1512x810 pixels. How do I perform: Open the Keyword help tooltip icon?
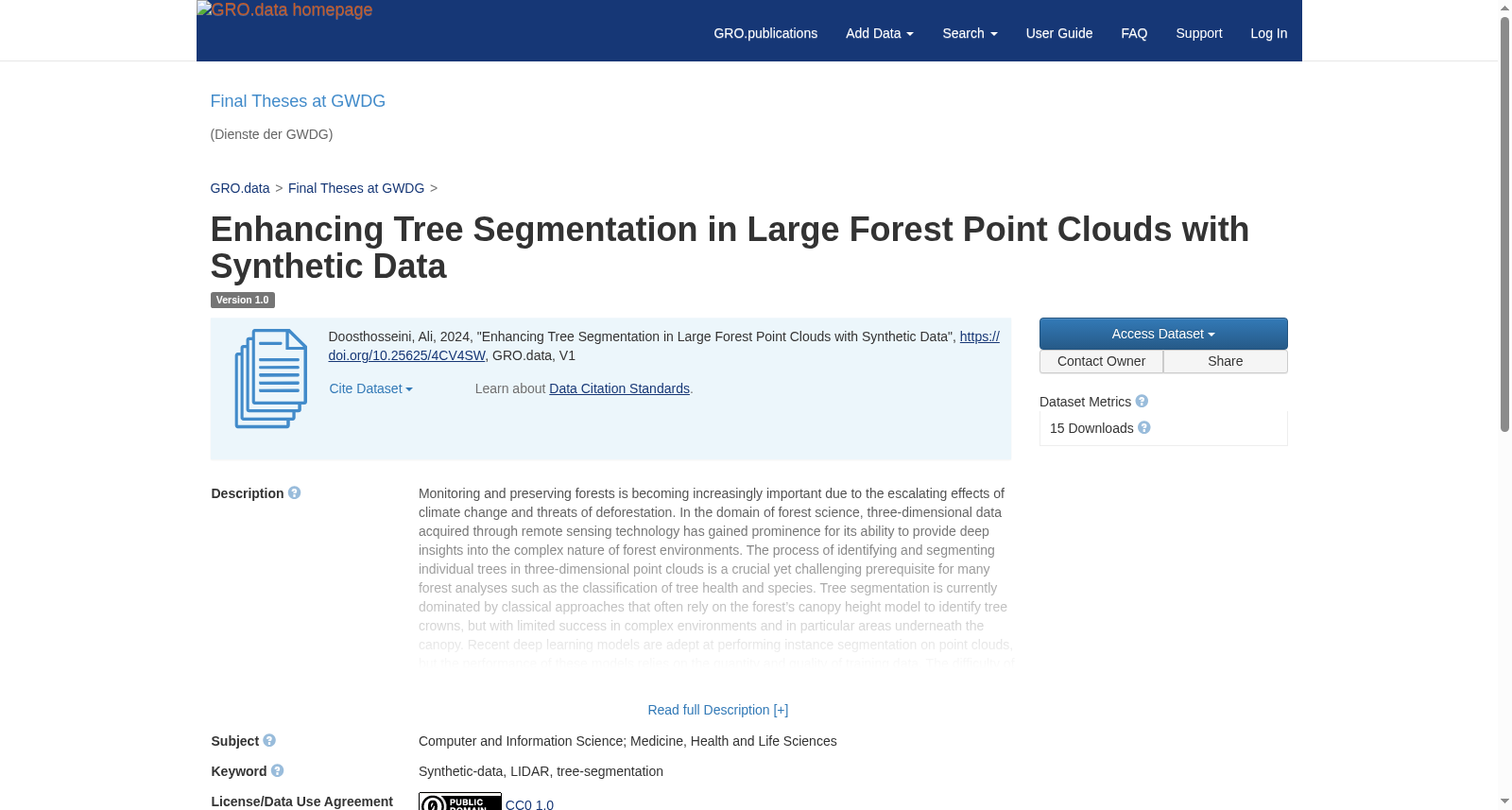[x=277, y=771]
